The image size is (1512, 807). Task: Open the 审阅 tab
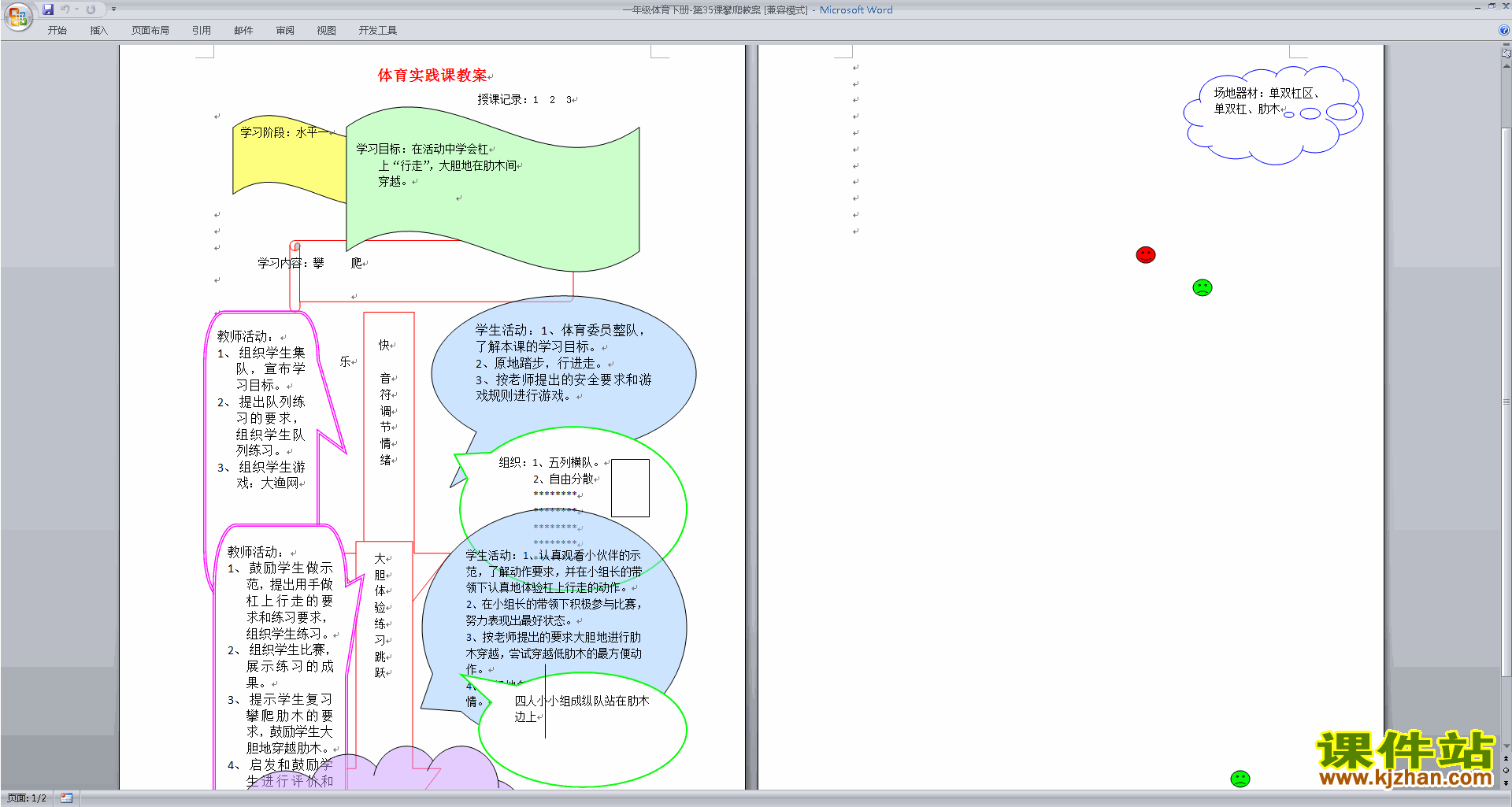click(285, 31)
